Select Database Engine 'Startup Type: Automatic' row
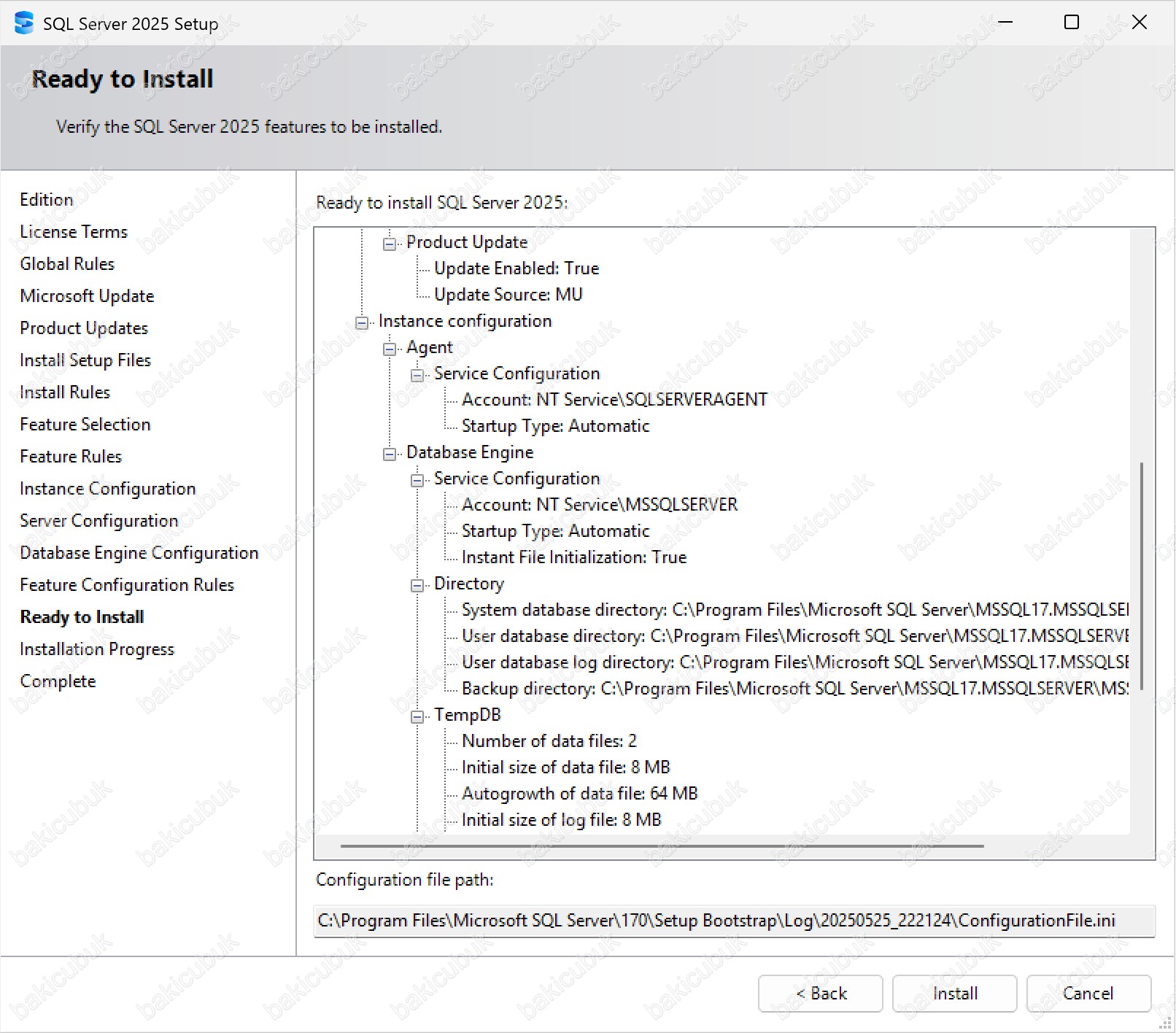The width and height of the screenshot is (1176, 1033). pos(556,531)
